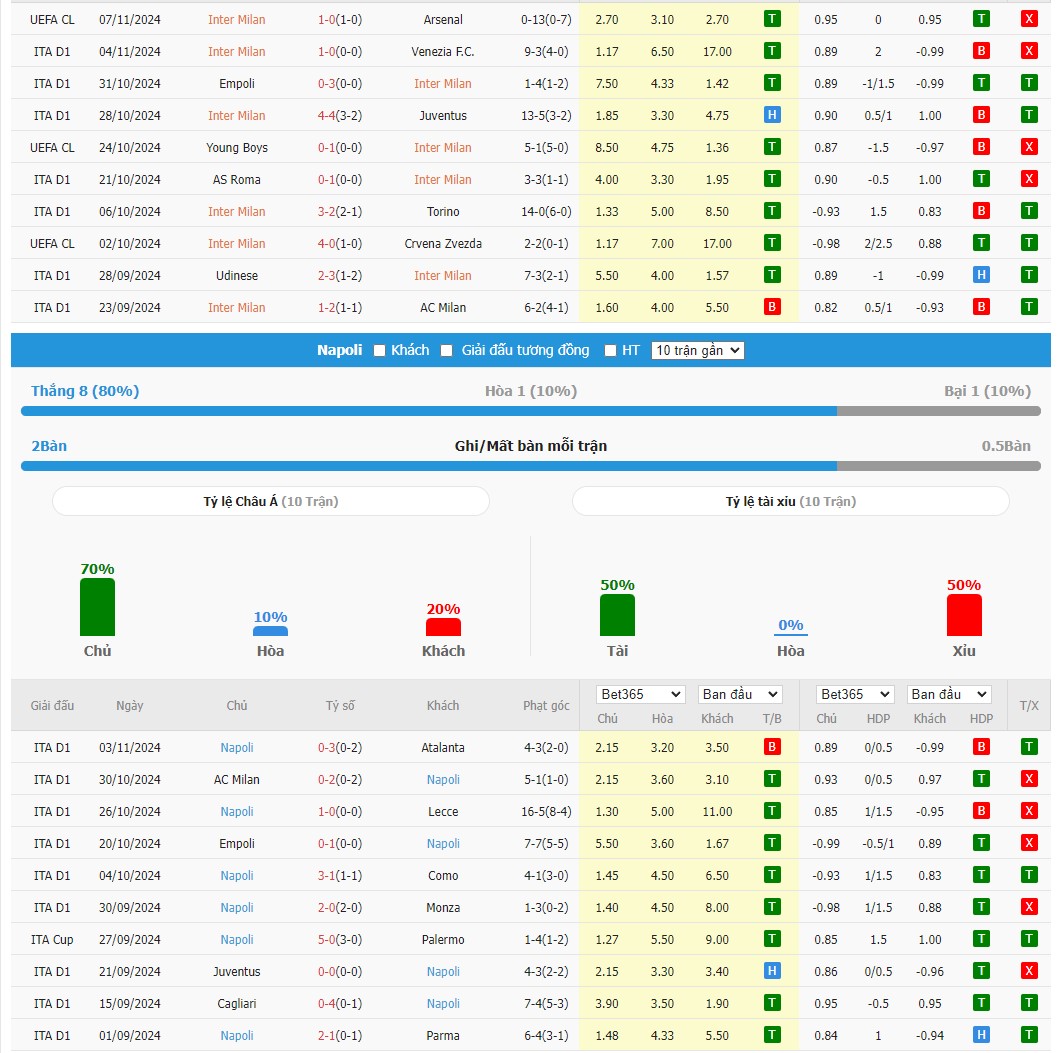The height and width of the screenshot is (1053, 1060).
Task: Click Bại 1 (10%) loss label
Action: 987,391
